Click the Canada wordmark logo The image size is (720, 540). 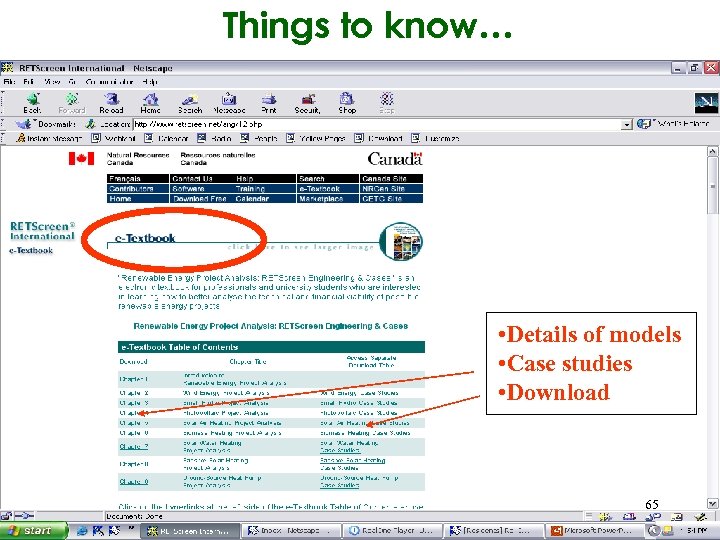point(395,159)
